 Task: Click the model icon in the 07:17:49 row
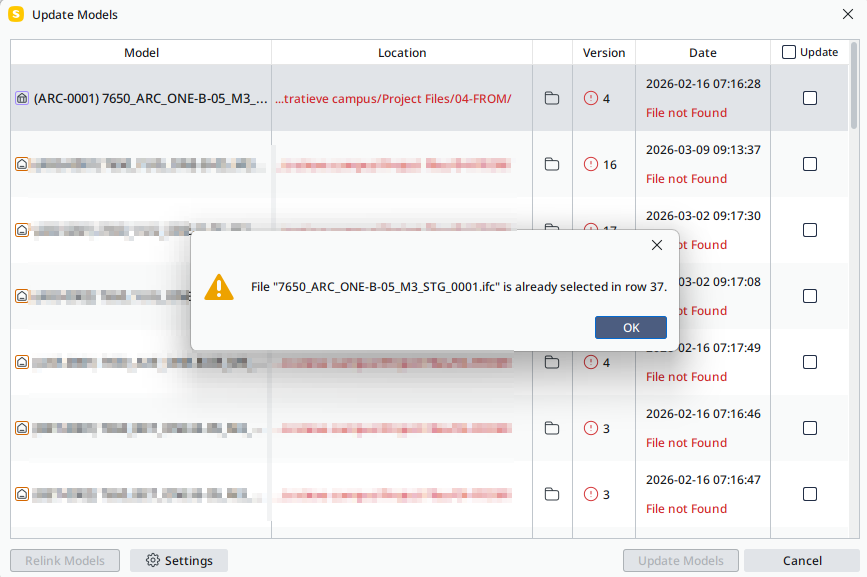click(x=22, y=362)
